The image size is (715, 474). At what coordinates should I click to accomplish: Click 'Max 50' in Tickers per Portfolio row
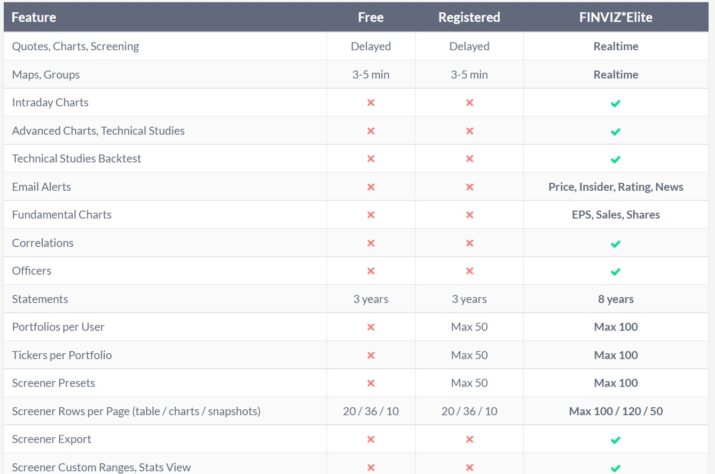(x=469, y=355)
